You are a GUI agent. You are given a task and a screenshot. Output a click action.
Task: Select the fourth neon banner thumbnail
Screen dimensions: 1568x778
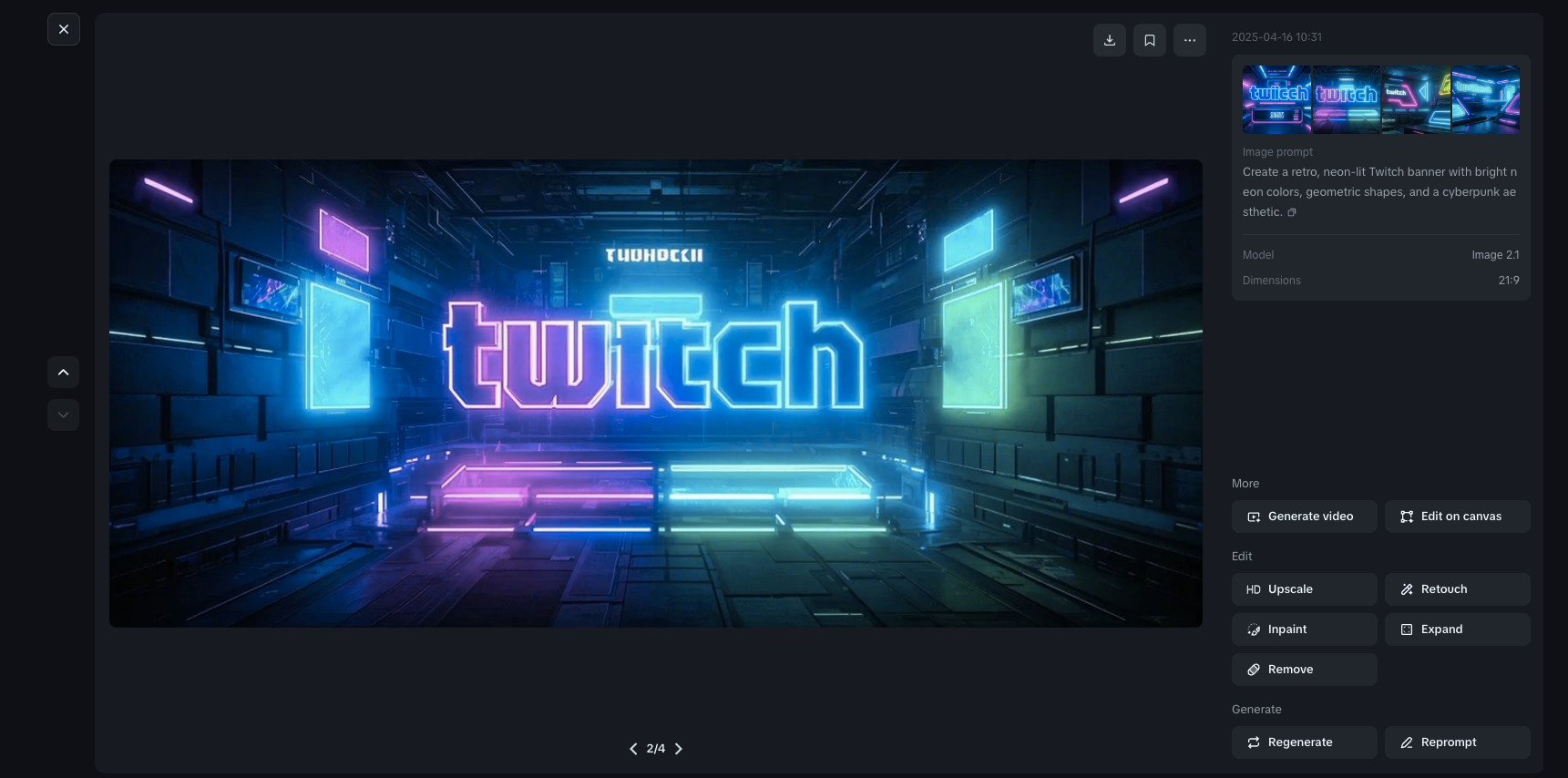[1485, 99]
